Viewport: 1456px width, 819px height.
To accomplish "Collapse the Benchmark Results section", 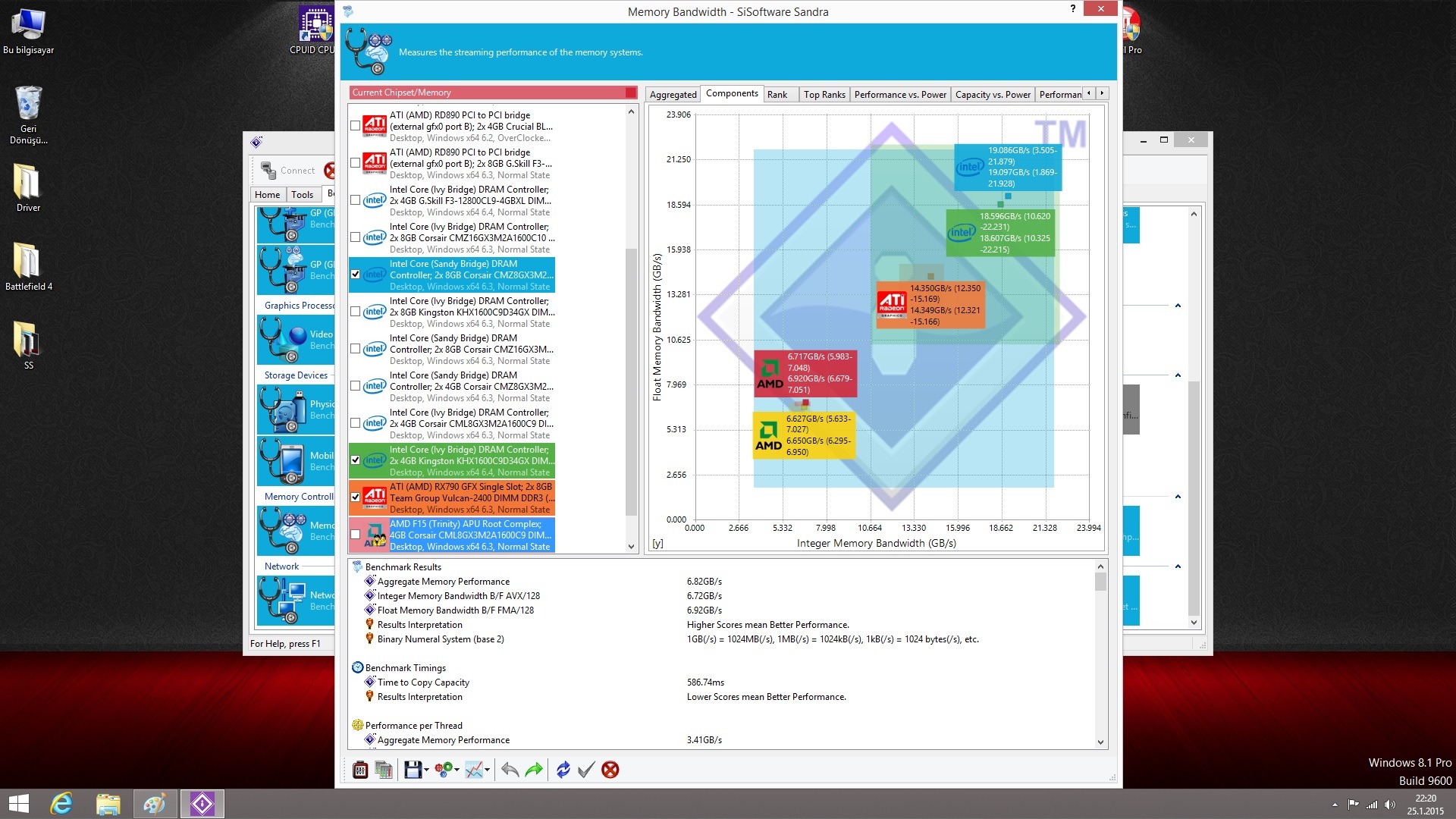I will (357, 566).
